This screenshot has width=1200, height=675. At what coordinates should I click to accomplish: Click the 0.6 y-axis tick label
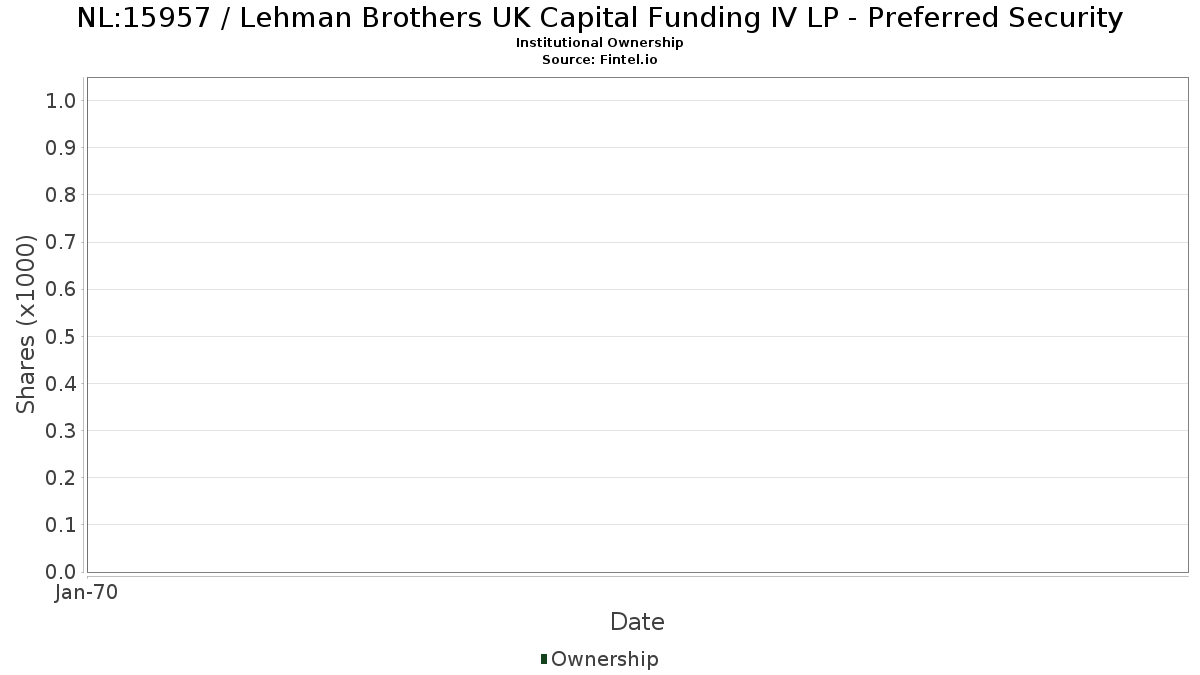point(61,289)
